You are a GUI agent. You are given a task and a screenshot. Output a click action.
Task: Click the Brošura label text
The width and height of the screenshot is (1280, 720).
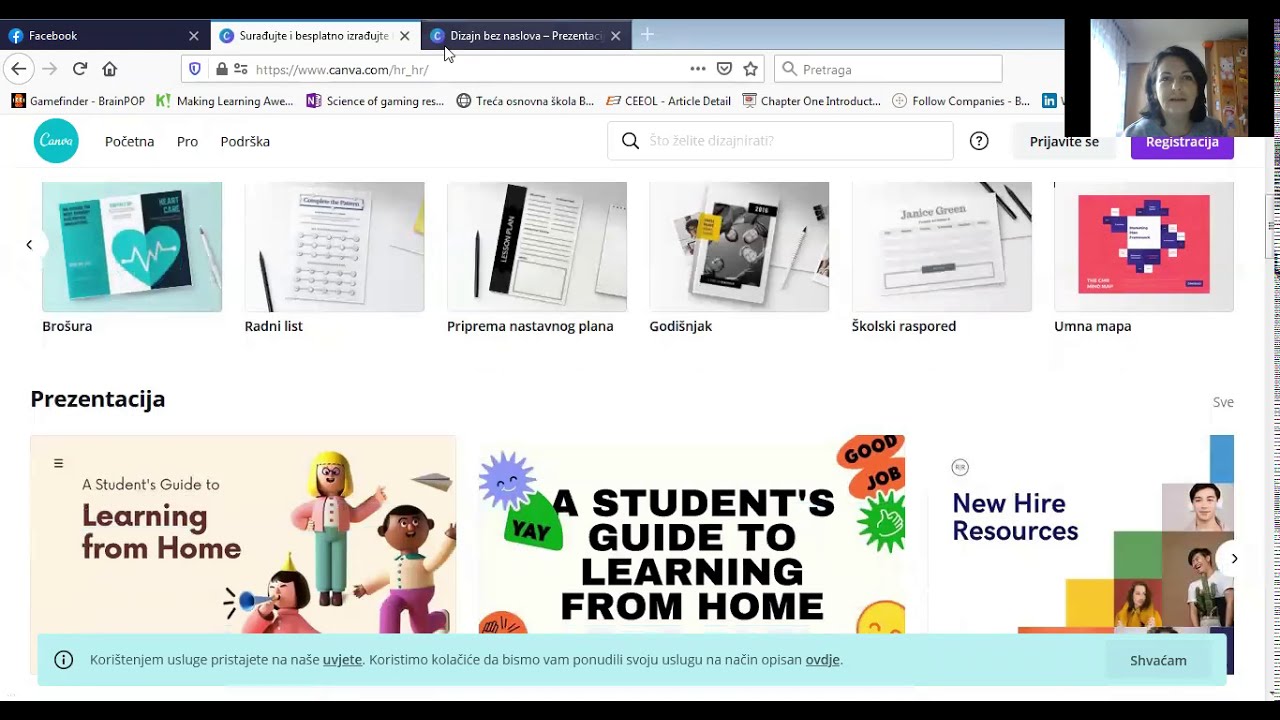point(67,326)
